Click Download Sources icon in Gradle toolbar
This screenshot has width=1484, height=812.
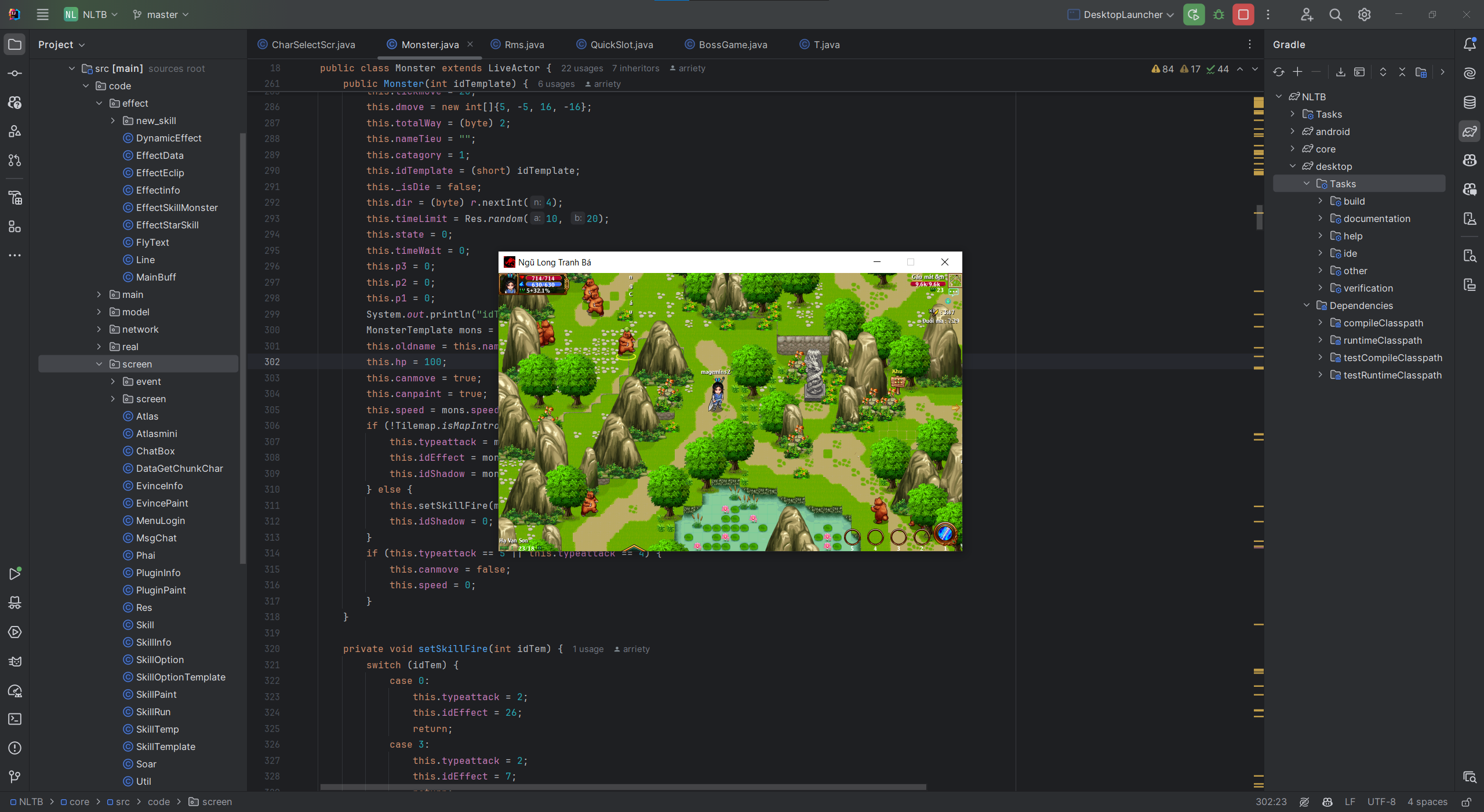click(1341, 72)
